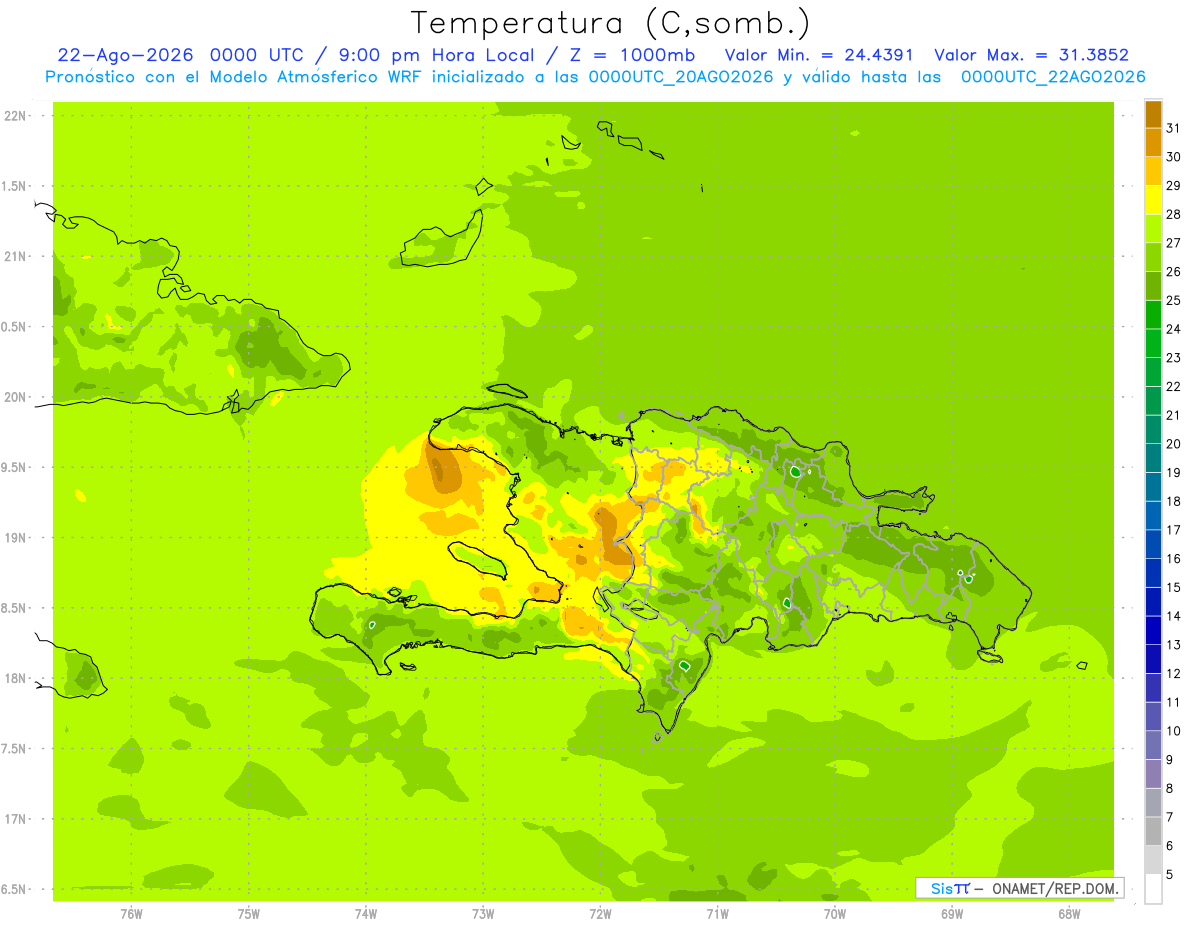The height and width of the screenshot is (927, 1200).
Task: Click the '68W' longitude label
Action: click(x=1069, y=914)
